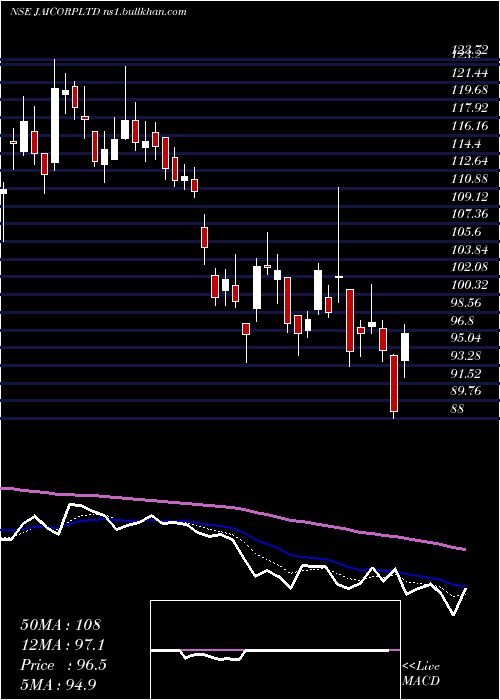The height and width of the screenshot is (700, 500).
Task: Select the 112.64 price label
Action: (x=469, y=161)
